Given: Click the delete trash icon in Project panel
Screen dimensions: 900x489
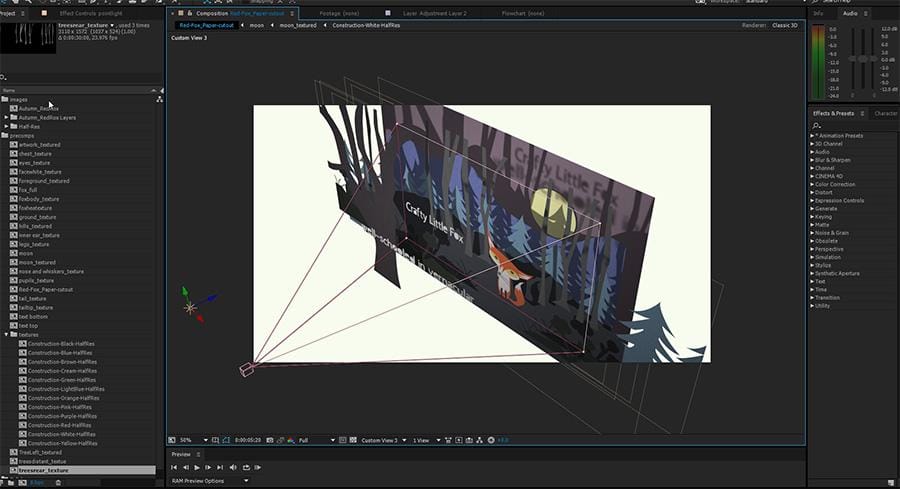Looking at the screenshot, I should point(58,483).
